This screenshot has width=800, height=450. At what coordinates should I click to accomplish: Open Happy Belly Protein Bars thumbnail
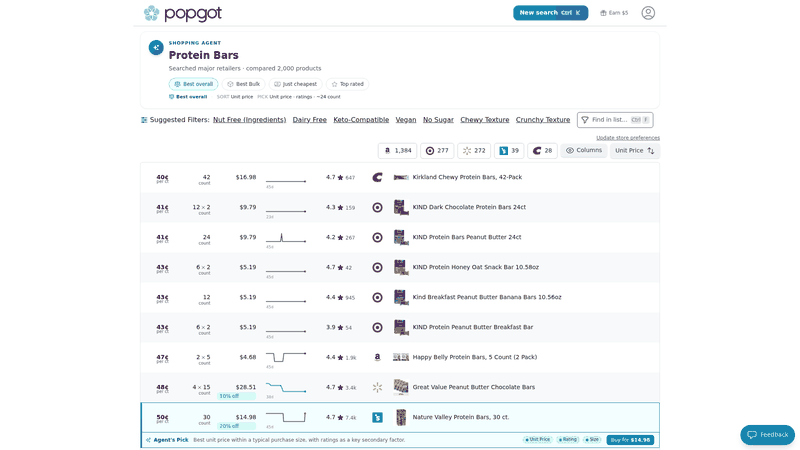click(x=401, y=357)
